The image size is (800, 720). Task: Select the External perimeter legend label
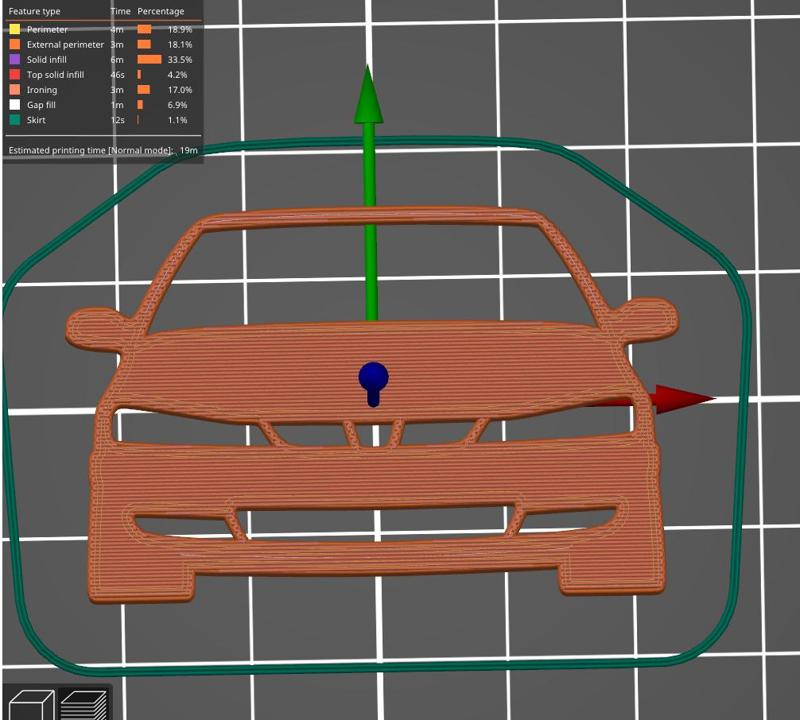(x=65, y=44)
